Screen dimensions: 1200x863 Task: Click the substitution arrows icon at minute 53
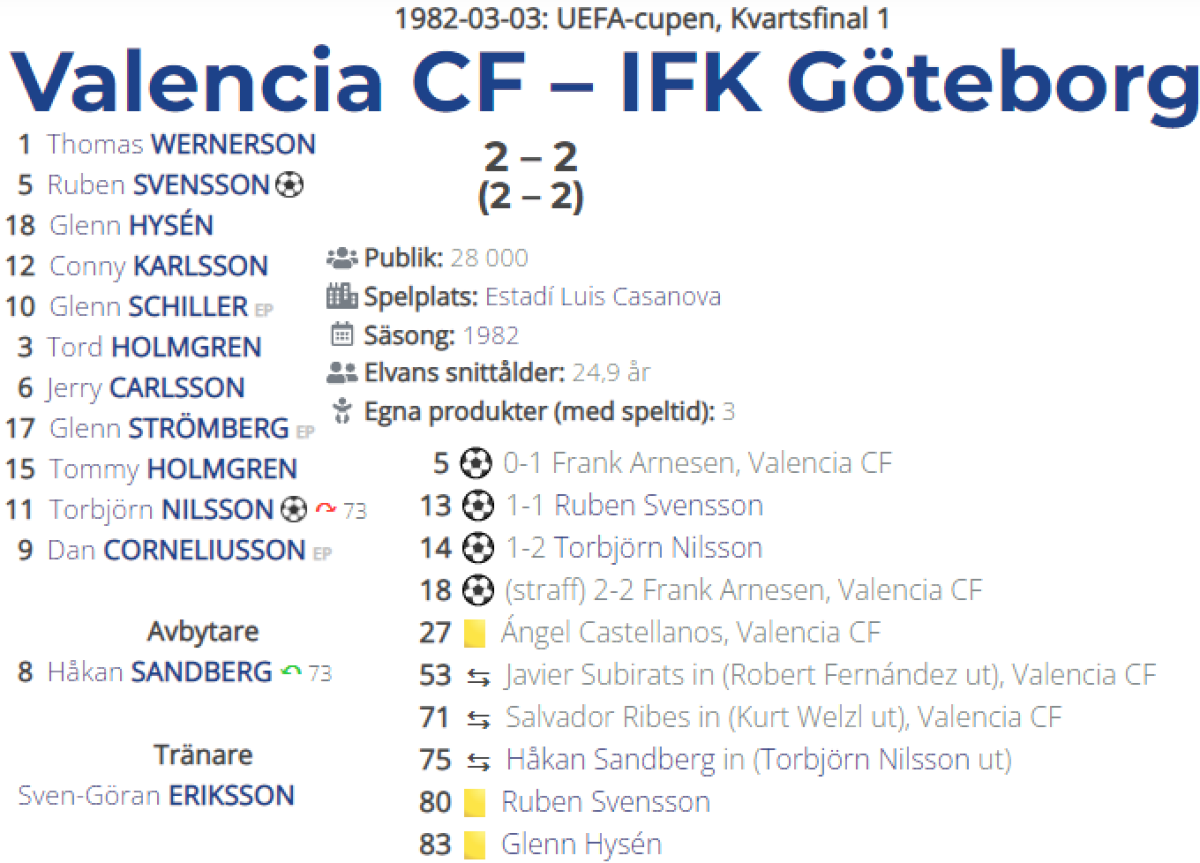[x=479, y=677]
